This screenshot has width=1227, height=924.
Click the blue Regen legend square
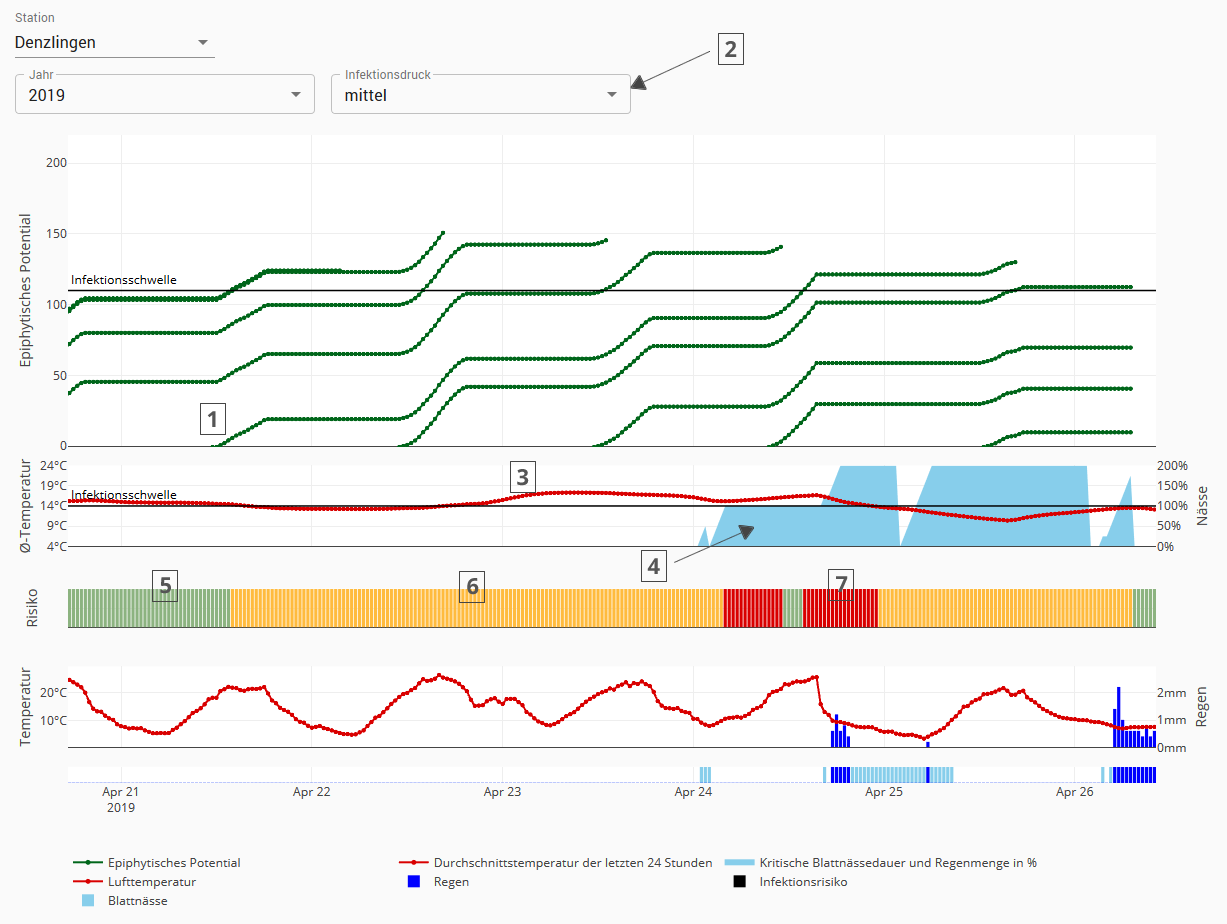[413, 882]
